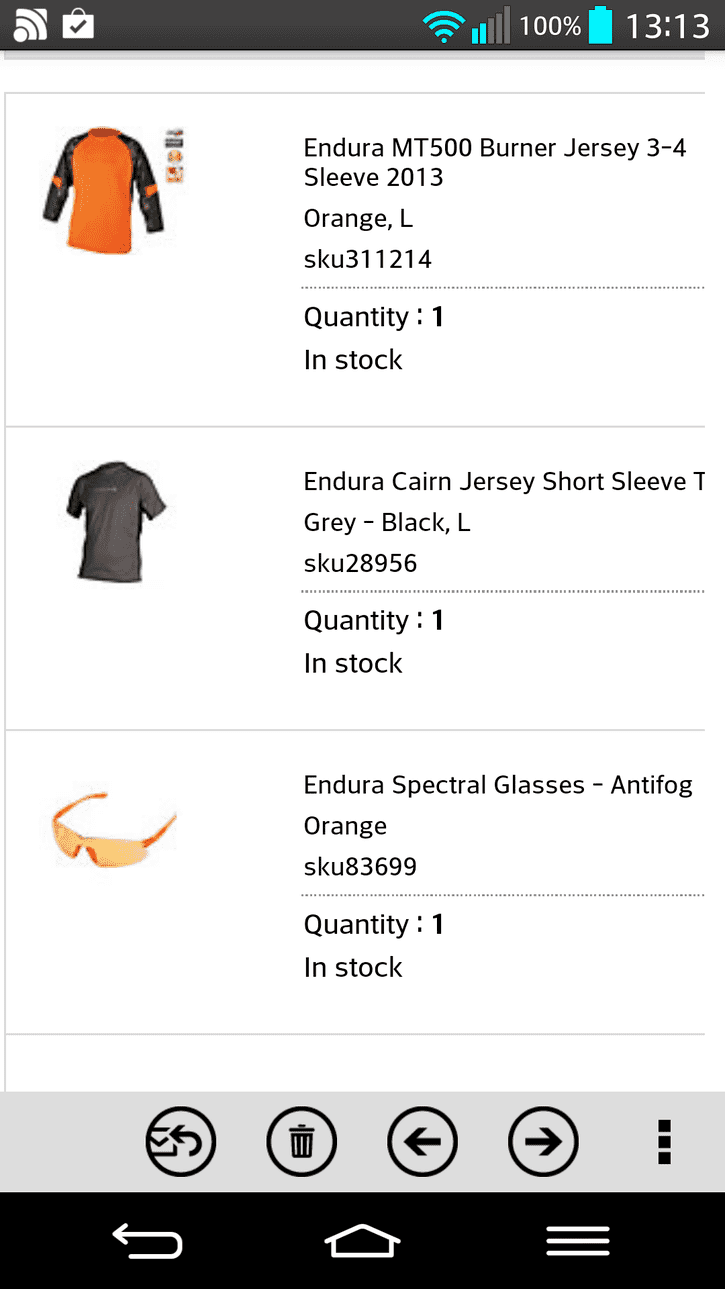Tap the Android back navigation button

[x=147, y=1241]
